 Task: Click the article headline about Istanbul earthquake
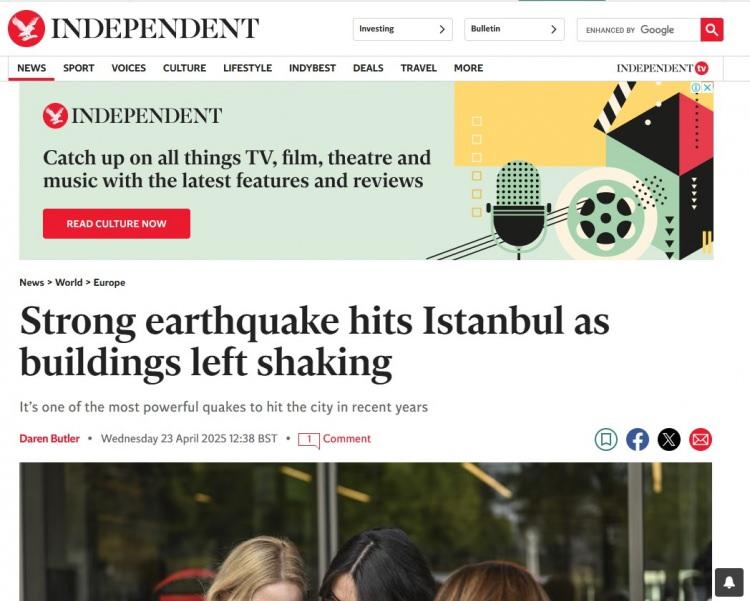[x=314, y=342]
